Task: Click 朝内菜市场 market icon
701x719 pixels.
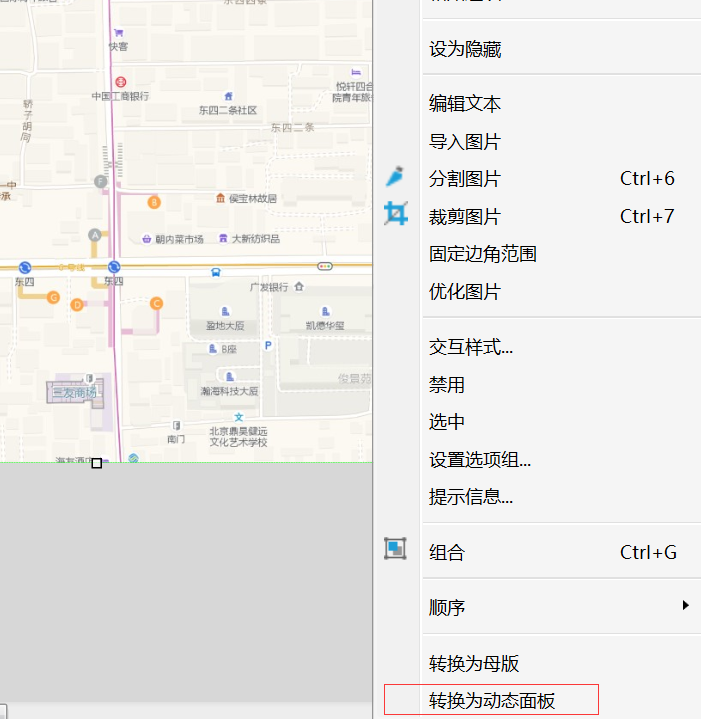Action: 146,239
